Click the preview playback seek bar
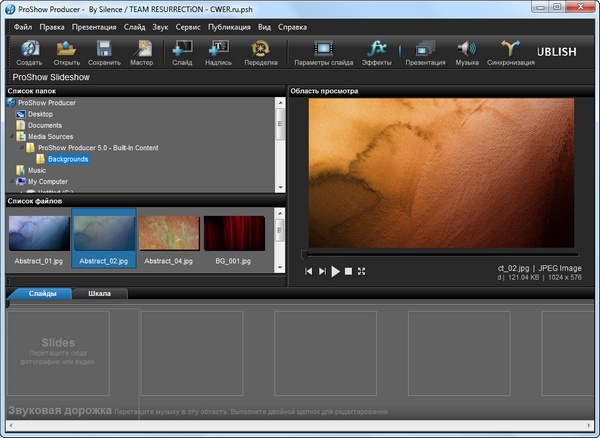 (438, 254)
